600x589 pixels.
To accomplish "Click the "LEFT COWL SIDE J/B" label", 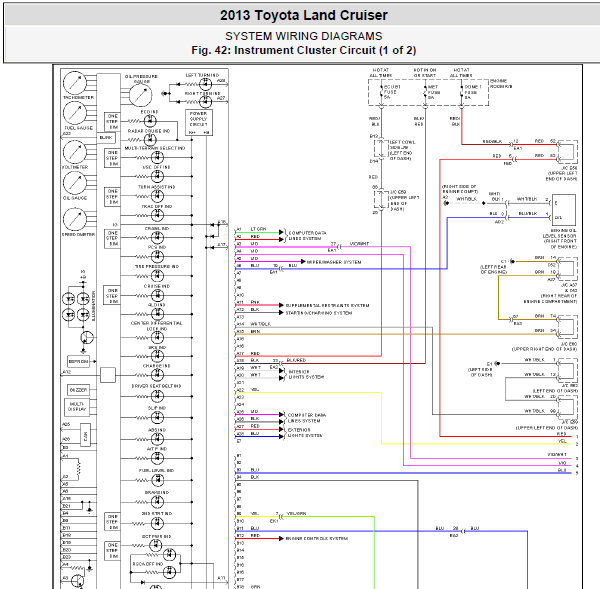I will click(402, 150).
